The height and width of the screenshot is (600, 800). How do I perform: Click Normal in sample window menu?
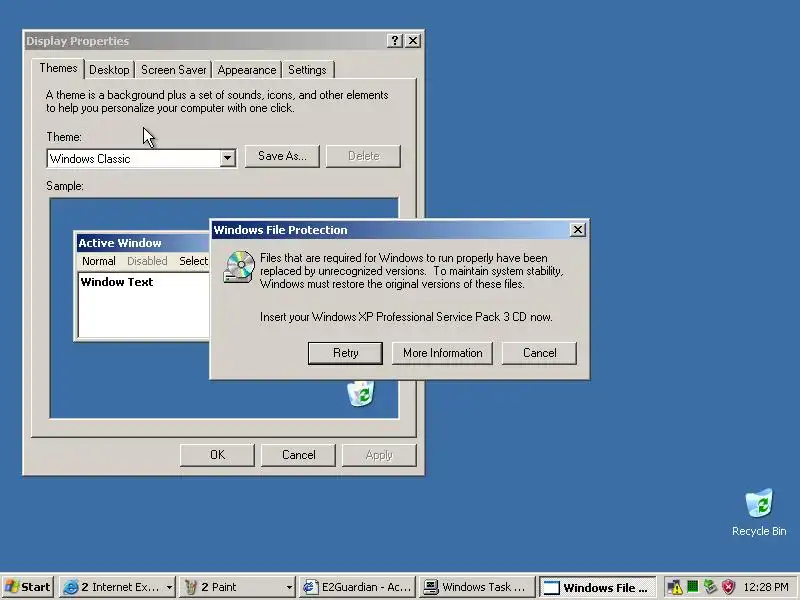click(98, 261)
